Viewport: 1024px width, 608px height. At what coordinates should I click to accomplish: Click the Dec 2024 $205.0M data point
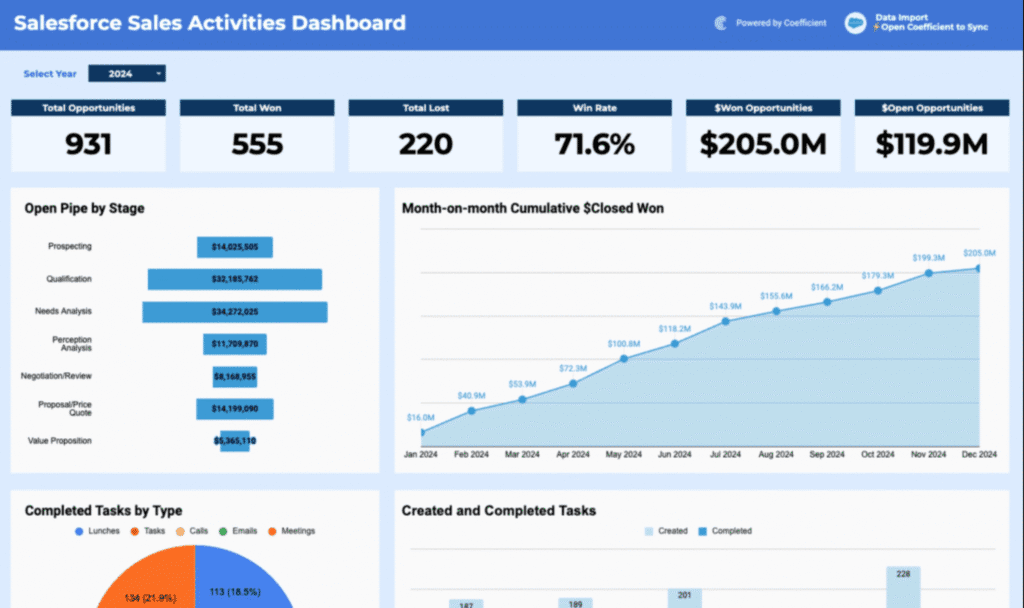[x=978, y=268]
